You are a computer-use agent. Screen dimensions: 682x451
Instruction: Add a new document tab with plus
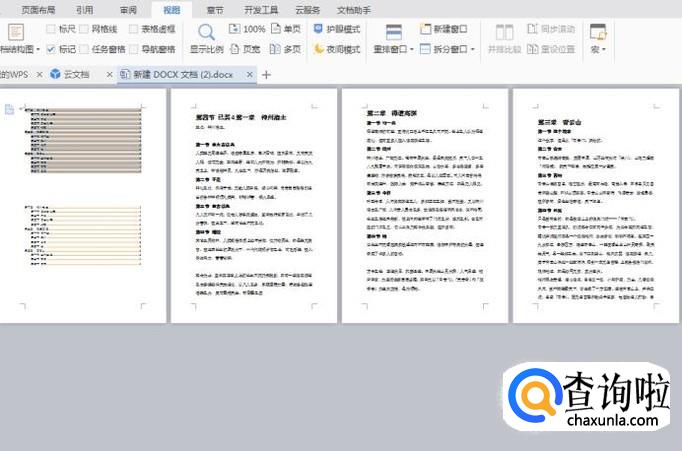pyautogui.click(x=266, y=74)
